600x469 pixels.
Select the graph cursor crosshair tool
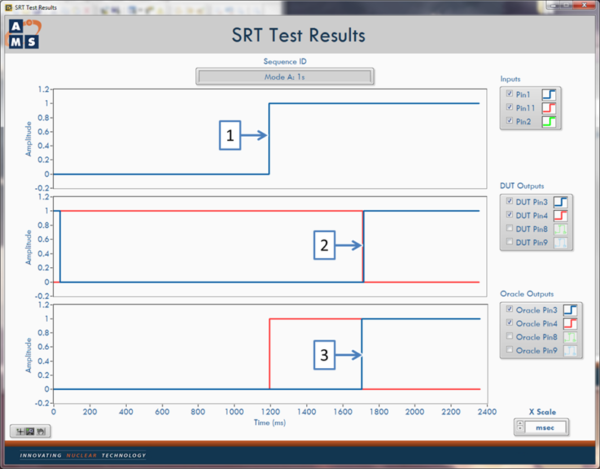[19, 430]
